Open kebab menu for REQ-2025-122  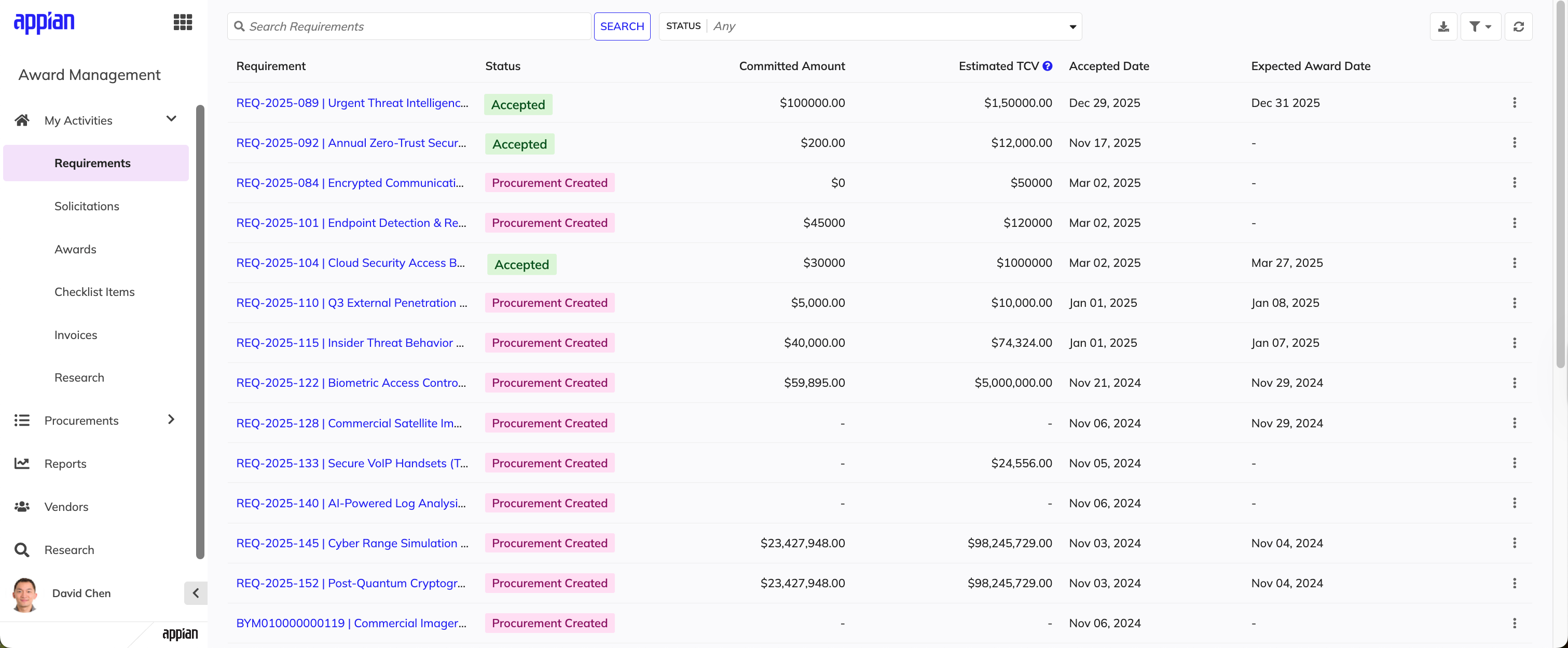1515,383
